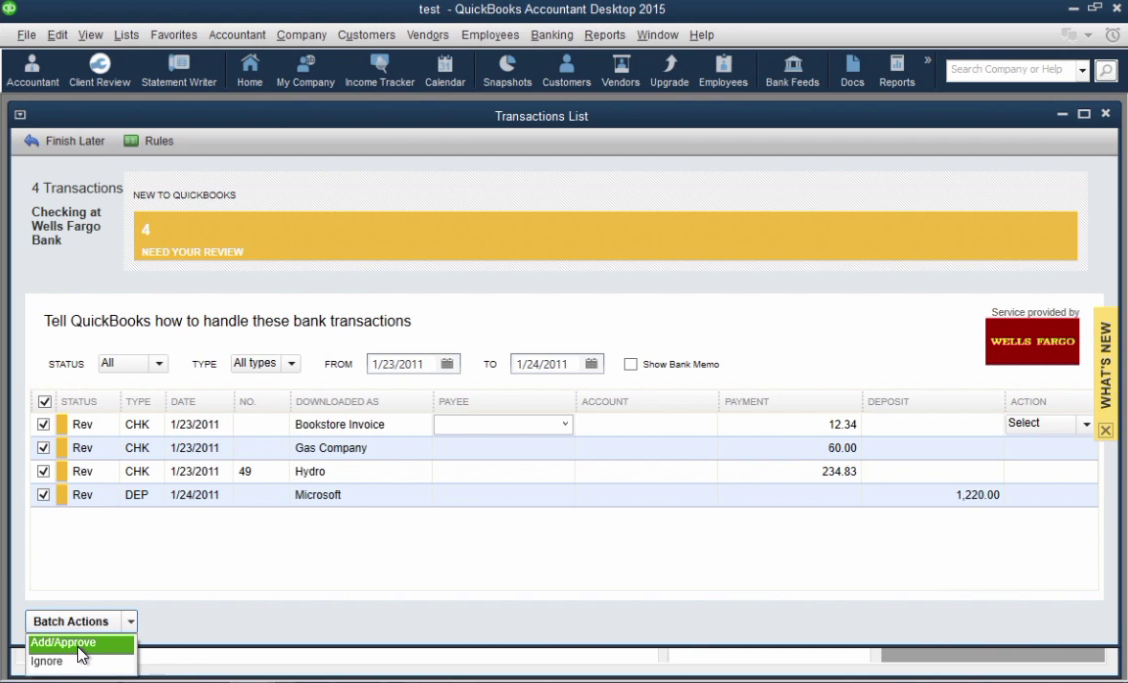Uncheck the Bookstore Invoice transaction

click(43, 425)
